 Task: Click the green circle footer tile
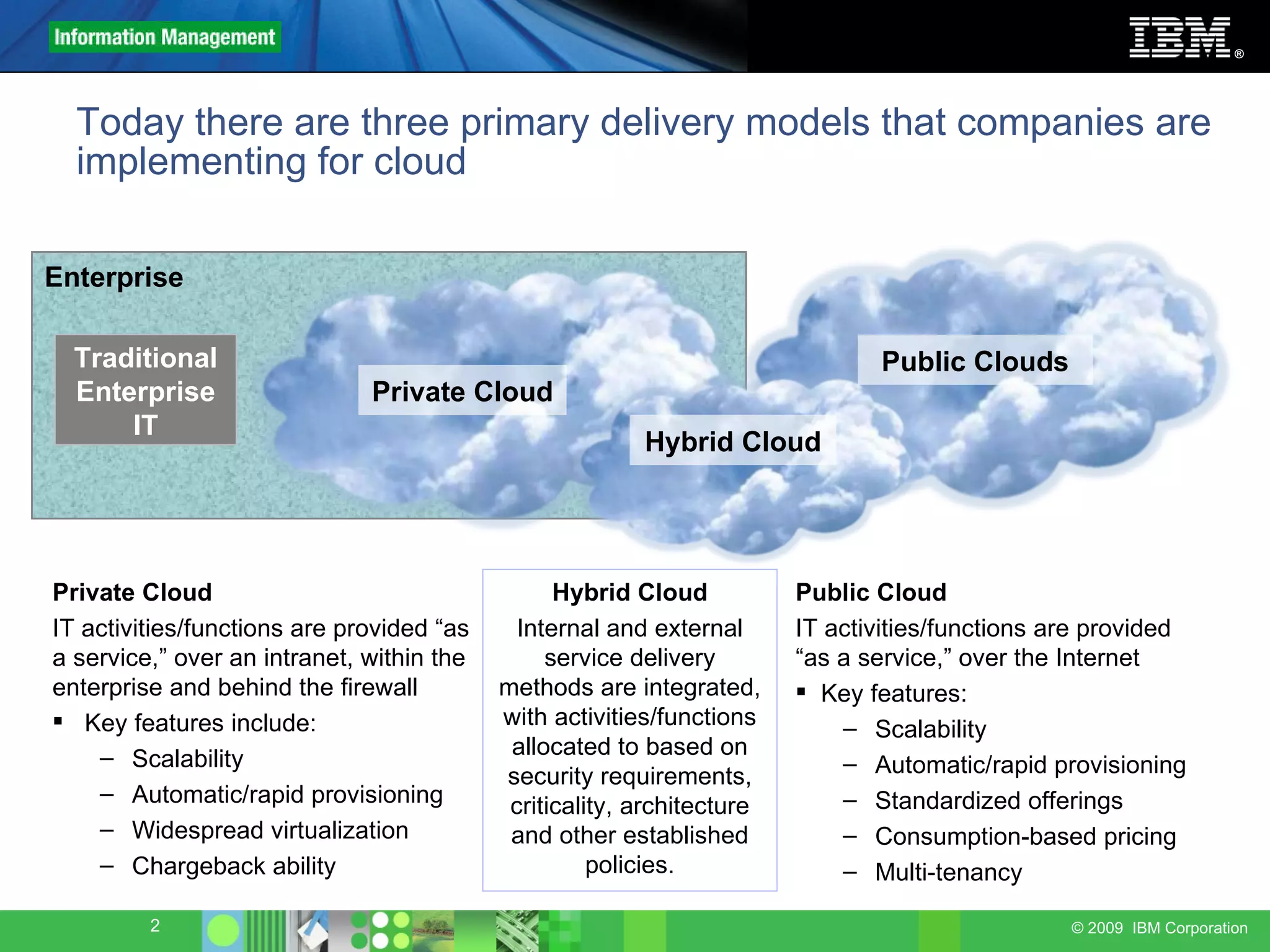[223, 931]
